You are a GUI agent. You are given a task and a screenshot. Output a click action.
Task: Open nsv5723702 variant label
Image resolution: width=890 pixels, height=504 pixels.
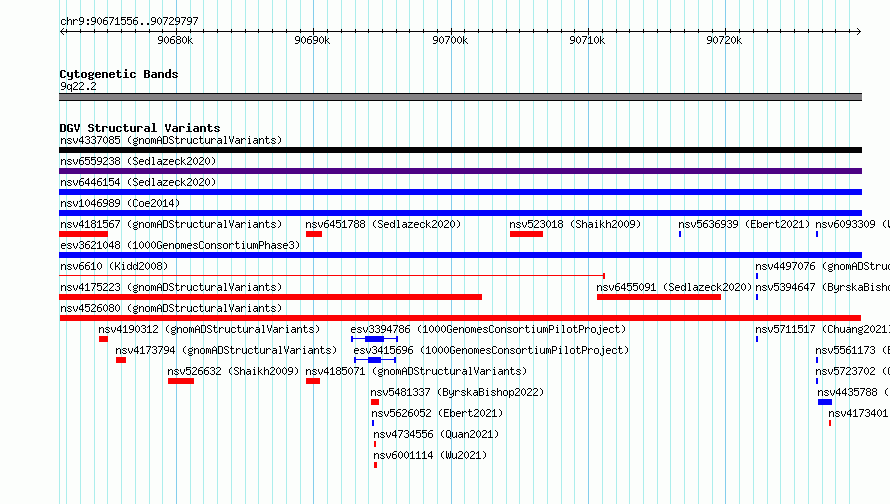click(x=852, y=371)
